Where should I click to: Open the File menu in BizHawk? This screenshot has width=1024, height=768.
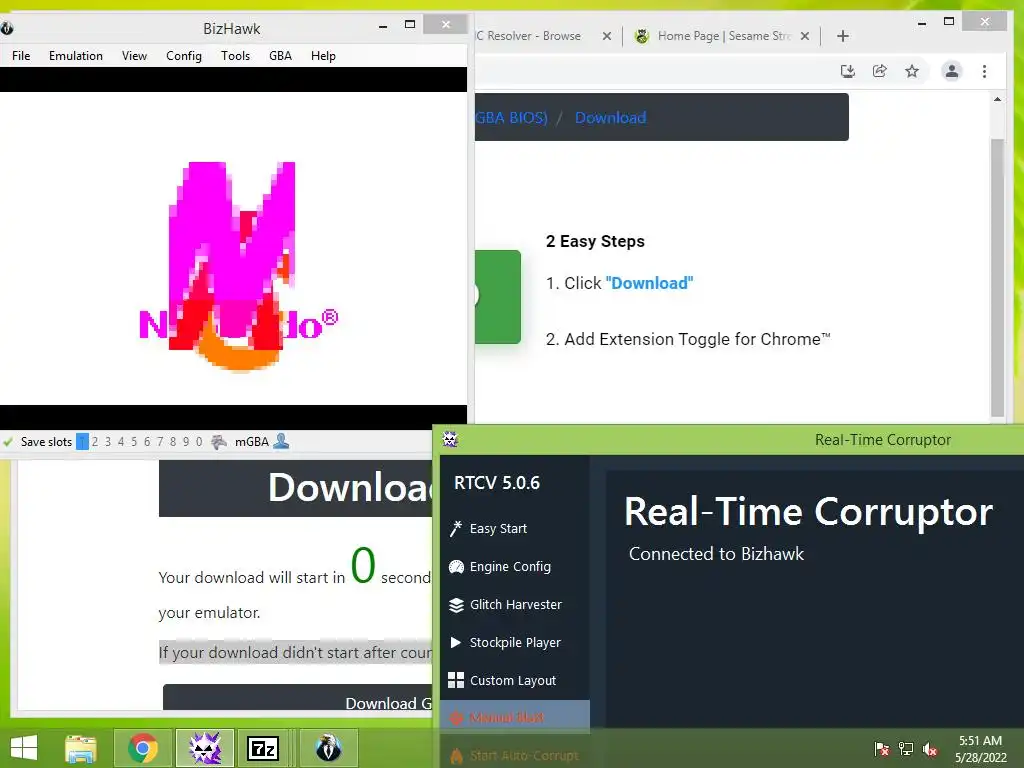21,56
